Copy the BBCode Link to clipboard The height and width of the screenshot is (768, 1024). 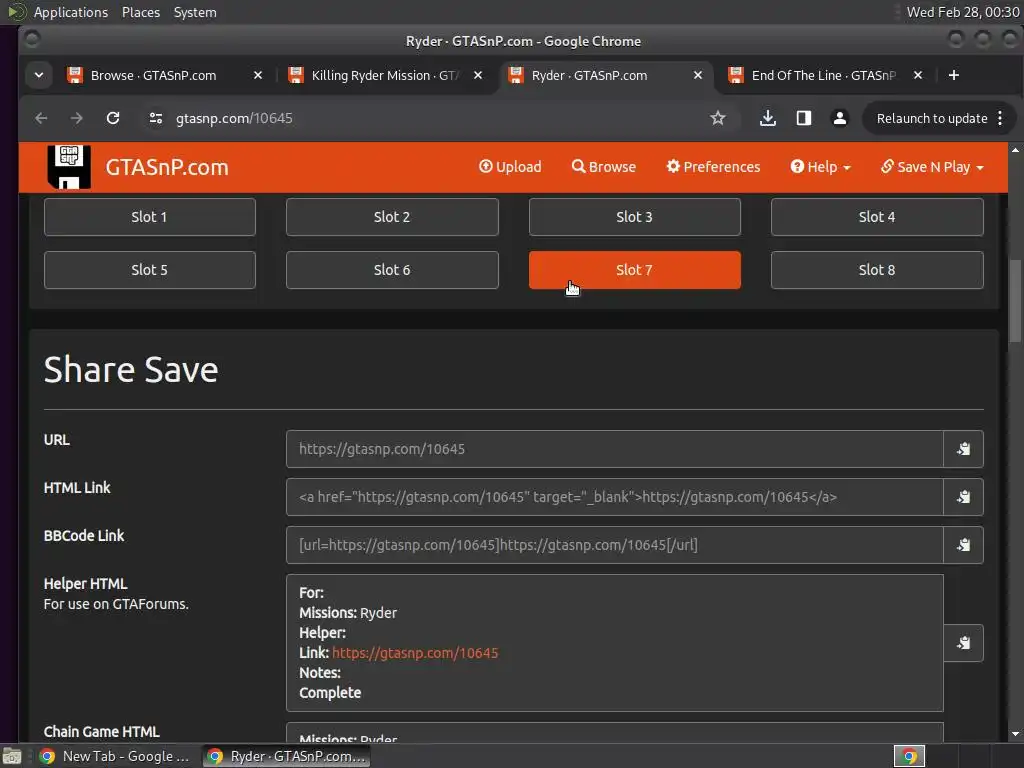tap(963, 545)
